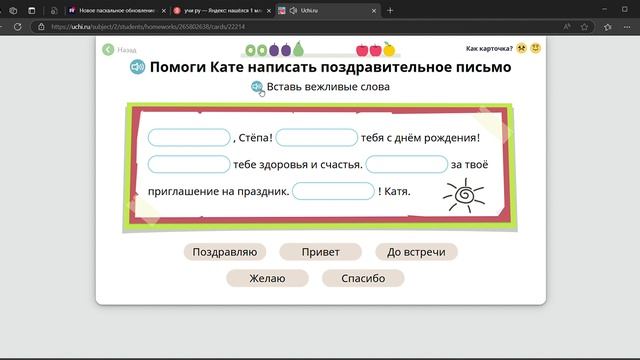Click the blank before '! Катя.'
This screenshot has width=640, height=360.
click(x=333, y=191)
